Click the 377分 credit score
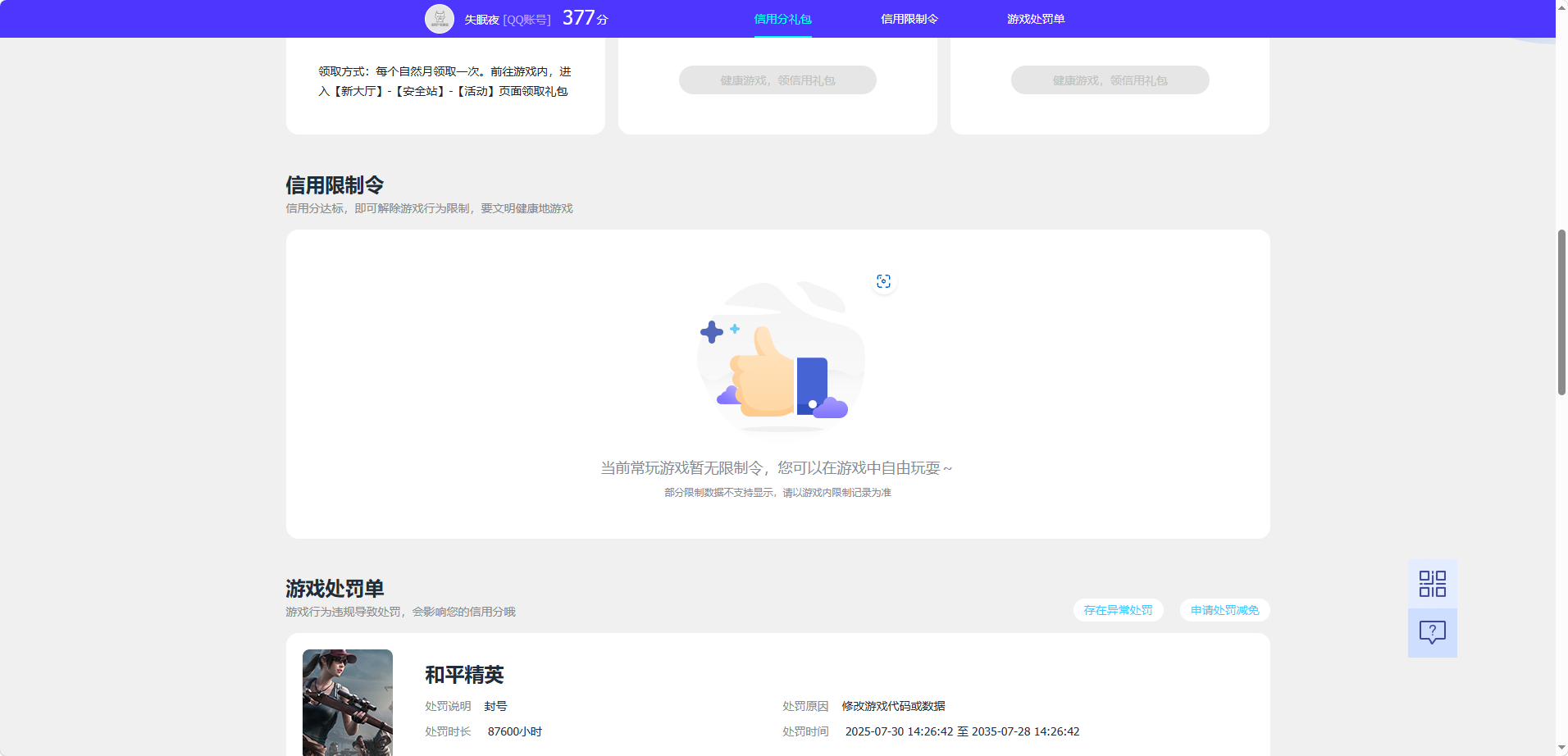The height and width of the screenshot is (756, 1568). (x=585, y=18)
